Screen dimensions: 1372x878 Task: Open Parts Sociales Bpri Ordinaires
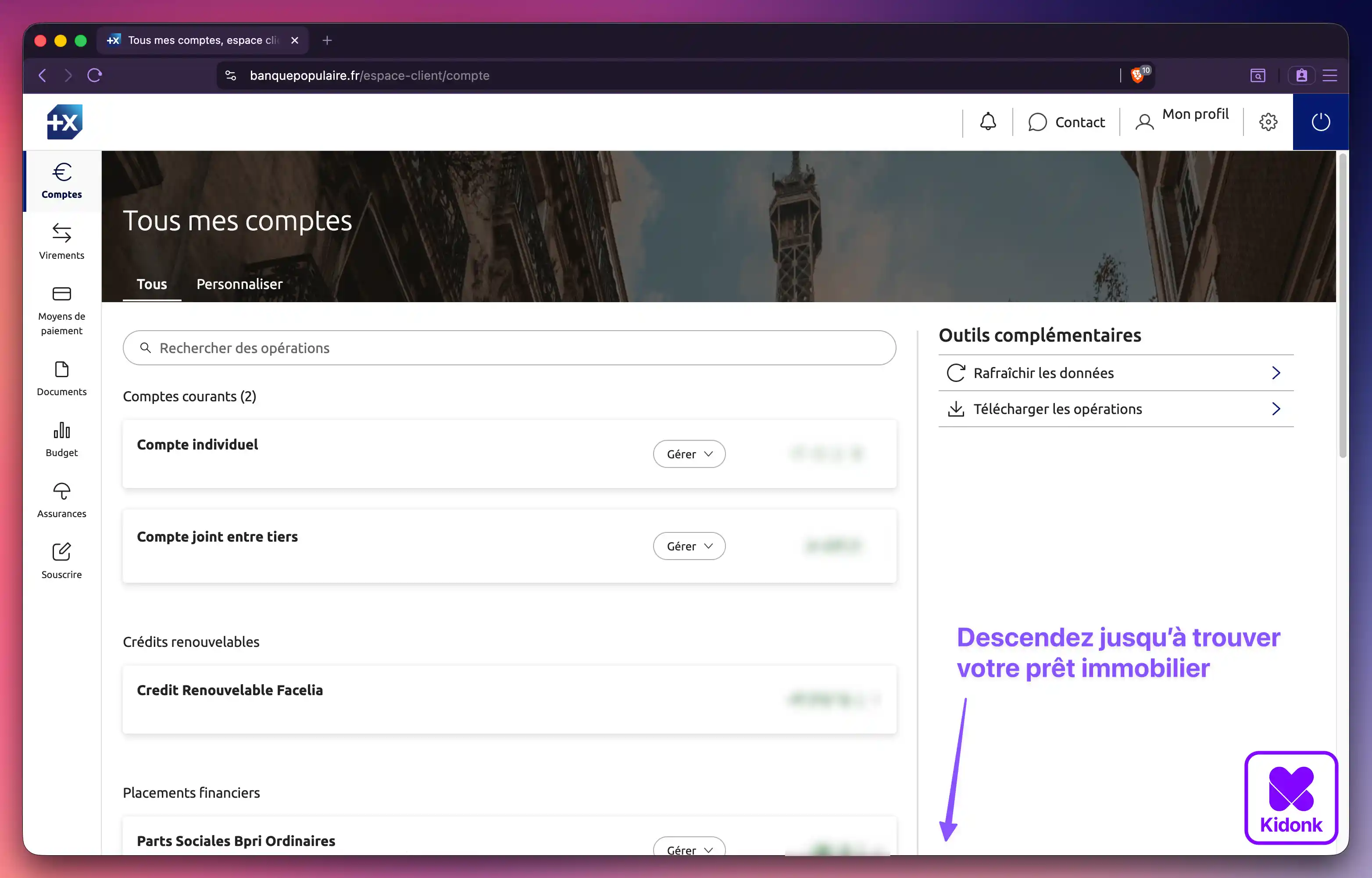tap(509, 836)
